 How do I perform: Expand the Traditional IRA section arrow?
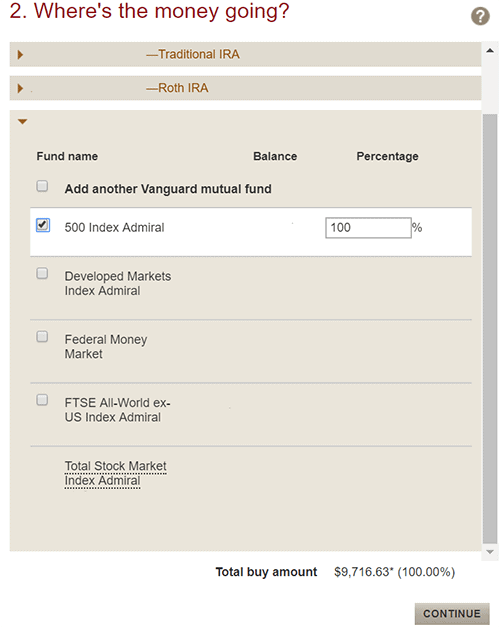pos(20,54)
